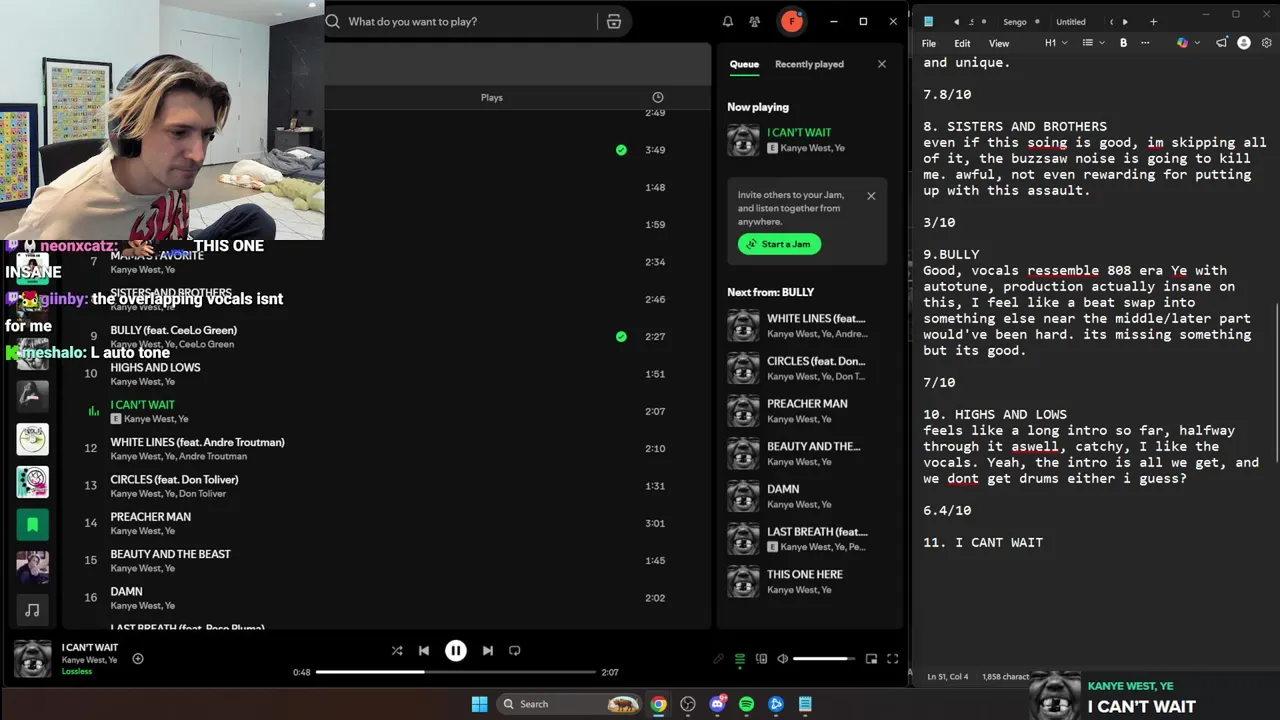This screenshot has height=720, width=1280.
Task: Select THIS ONE HERE in the queue
Action: [x=807, y=581]
